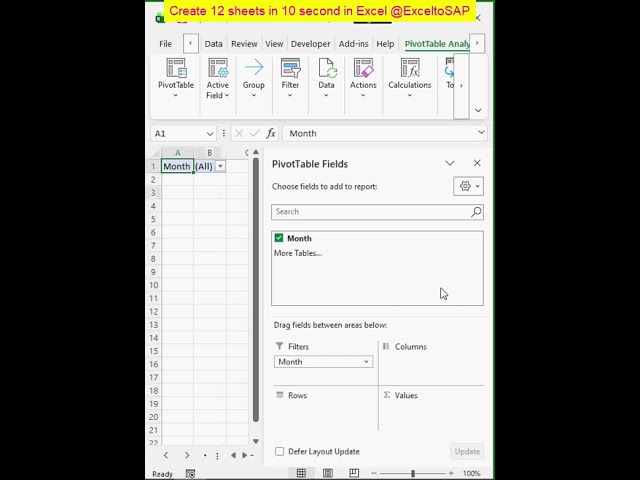Expand the formula bar

[481, 132]
